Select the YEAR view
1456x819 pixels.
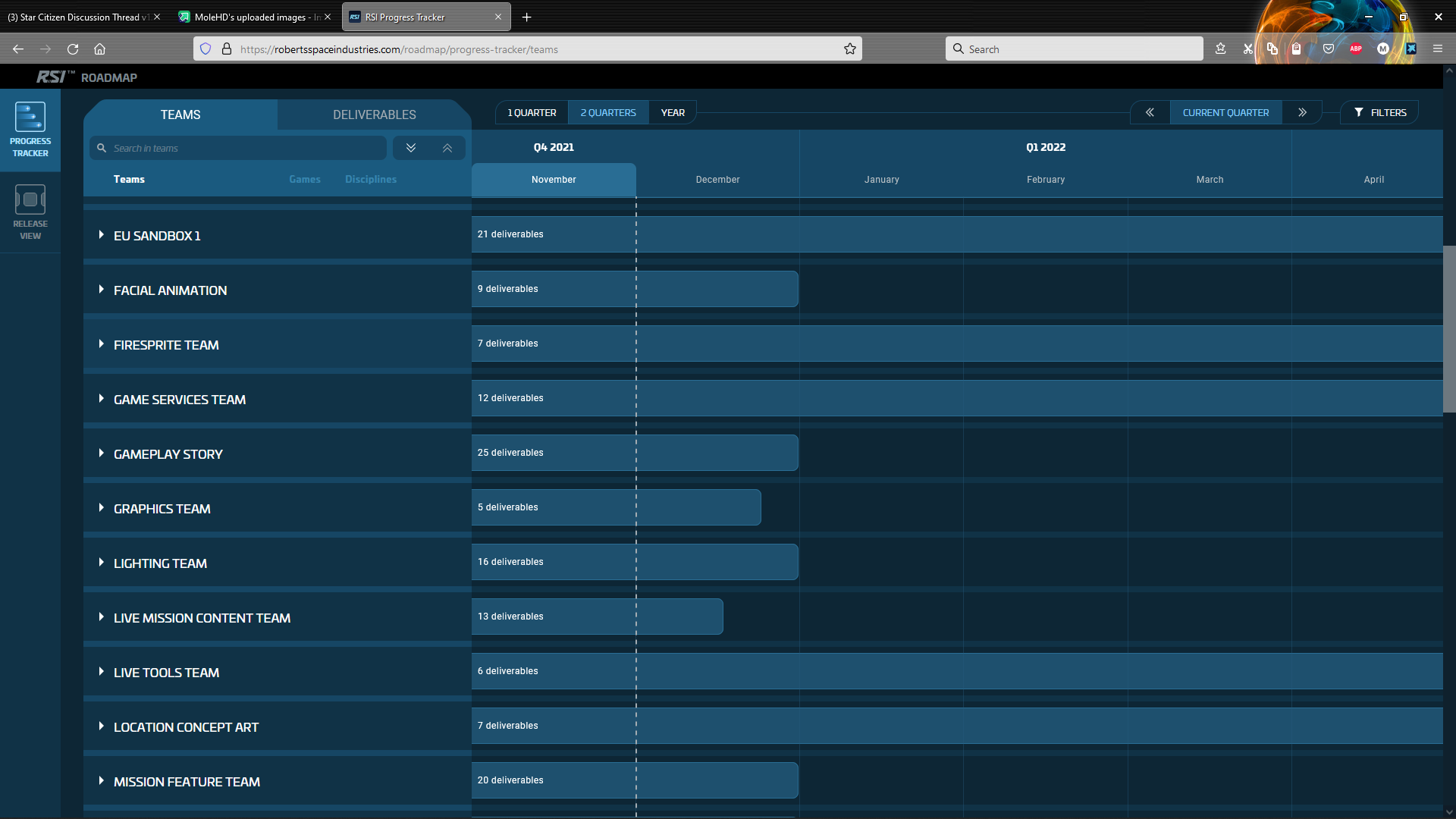673,112
